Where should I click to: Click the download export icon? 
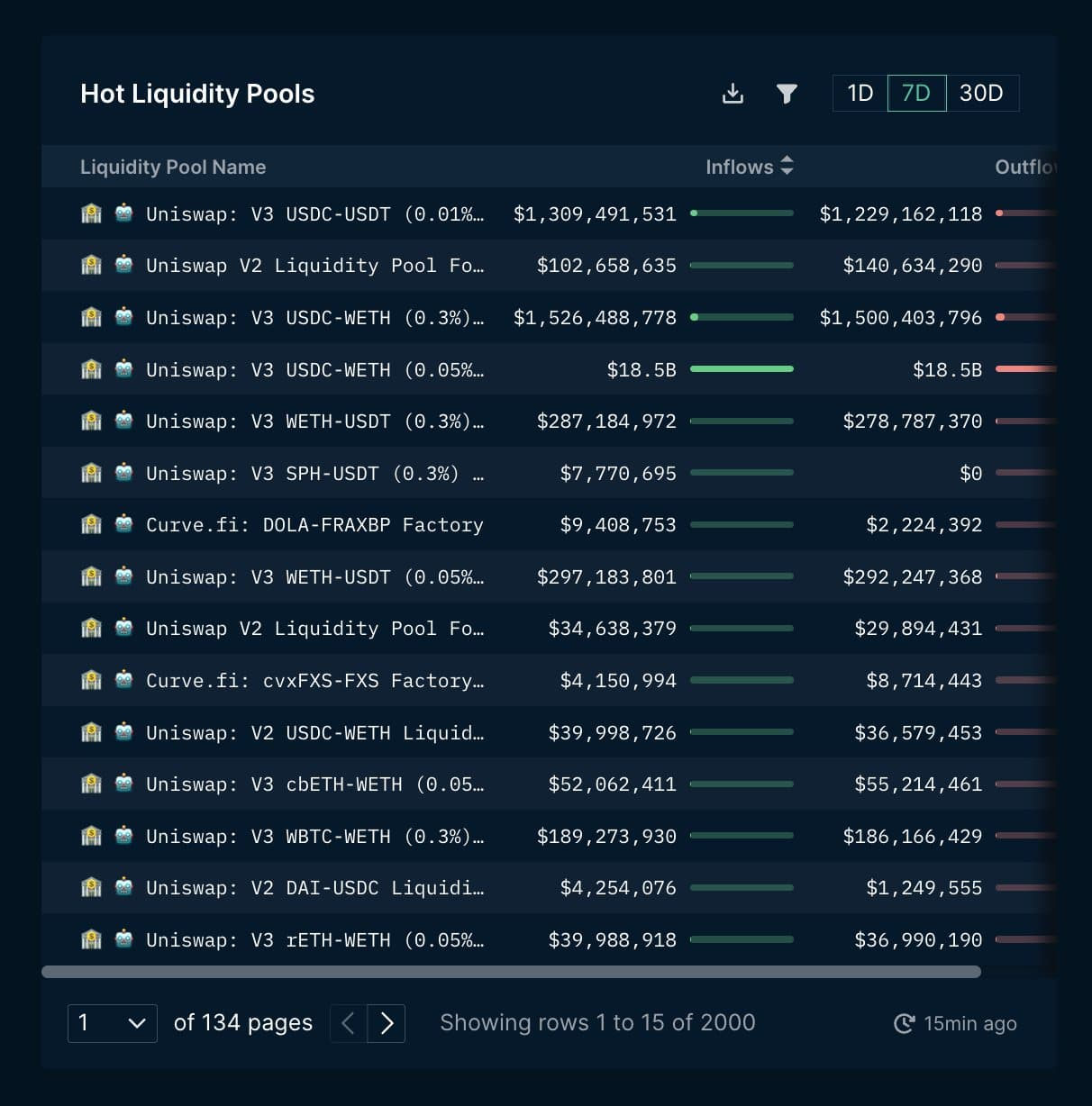coord(733,94)
